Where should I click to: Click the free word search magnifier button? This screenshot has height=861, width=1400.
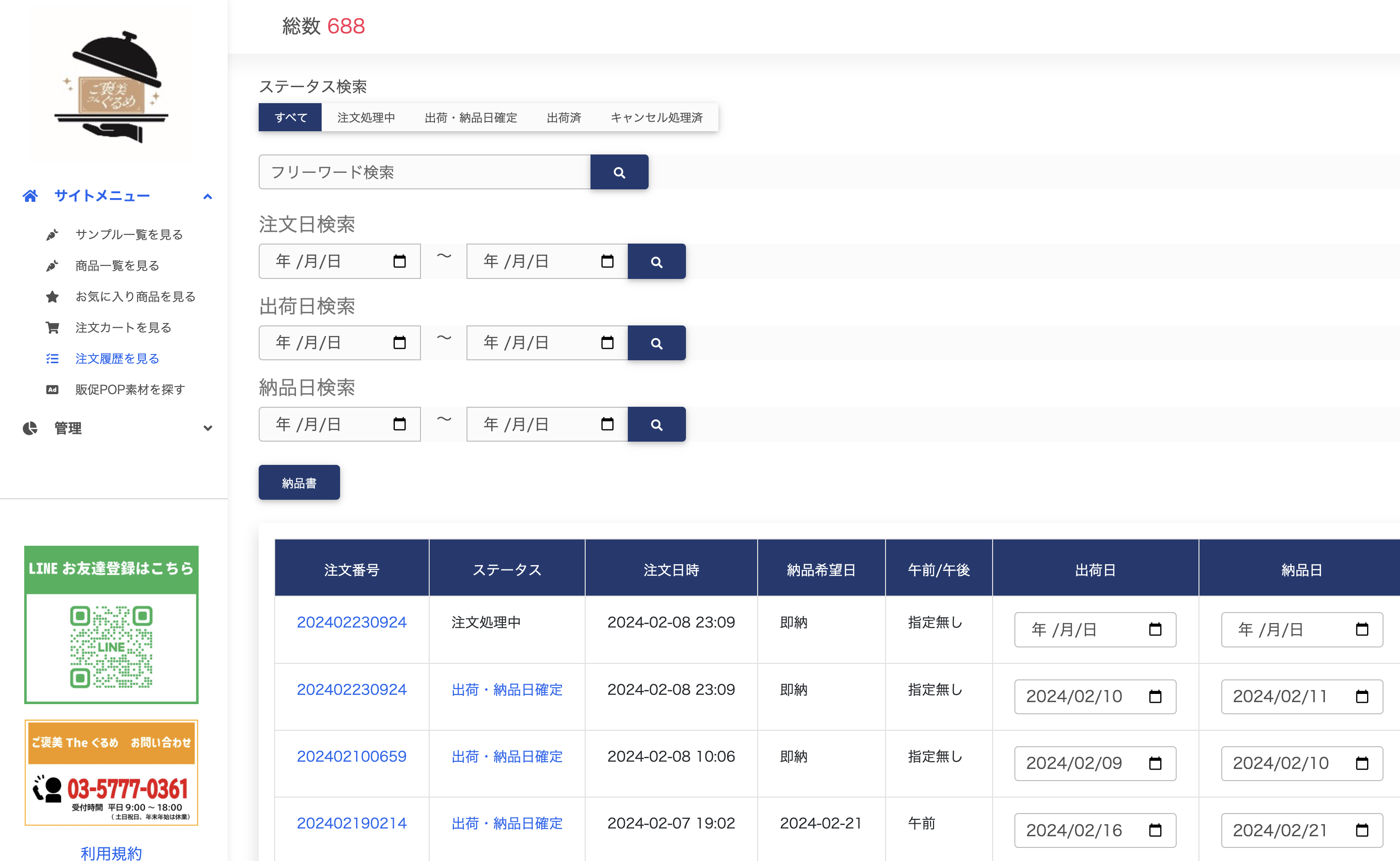pos(619,172)
